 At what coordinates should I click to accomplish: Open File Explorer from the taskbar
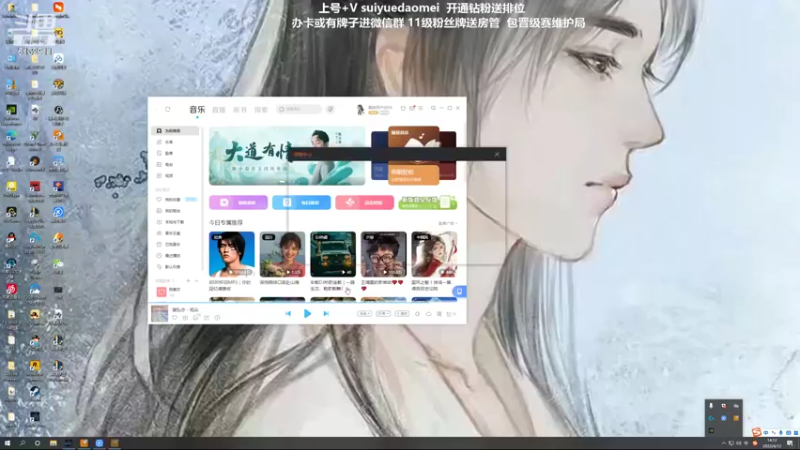[53, 443]
